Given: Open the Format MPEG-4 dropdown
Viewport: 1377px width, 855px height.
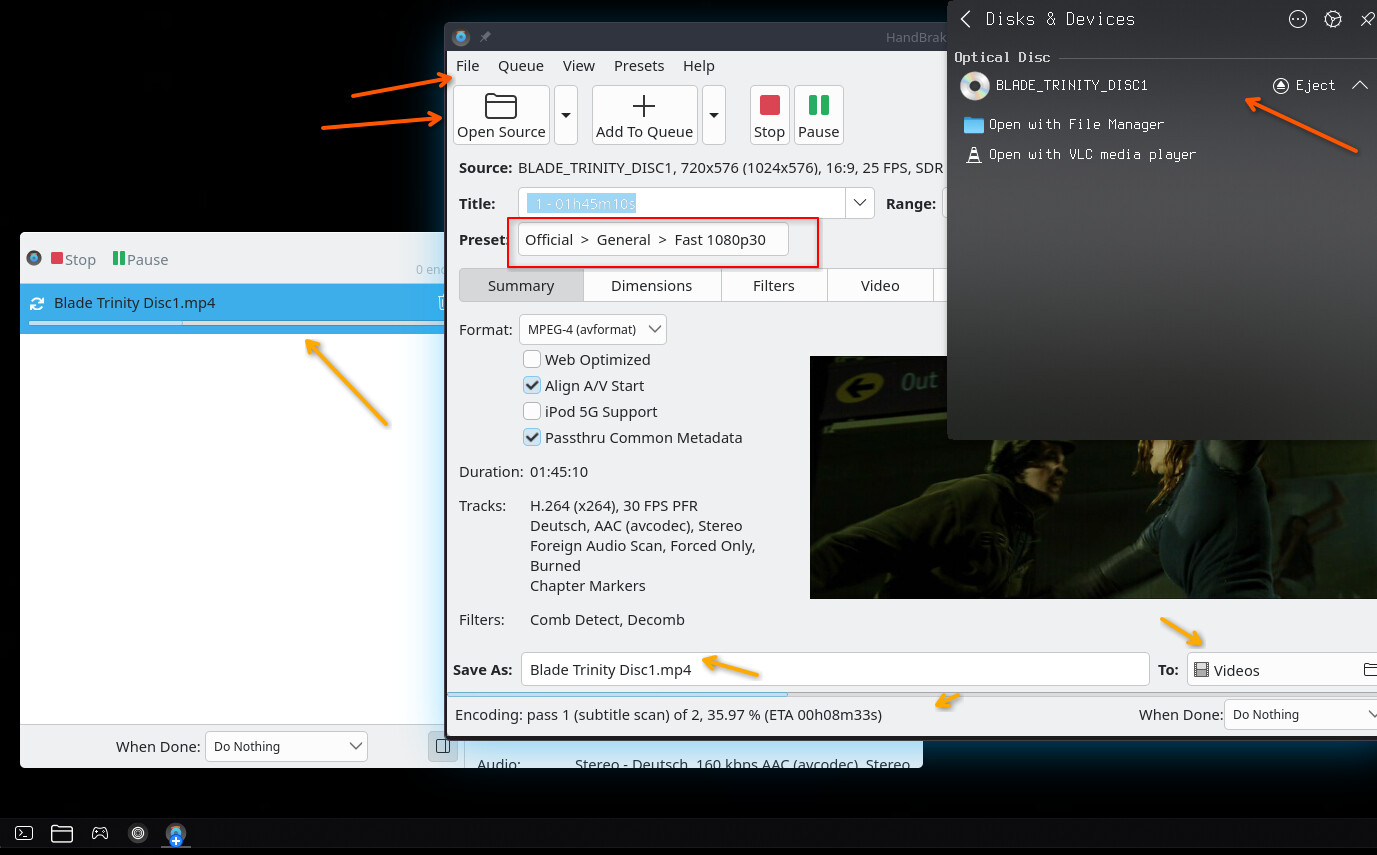Looking at the screenshot, I should click(592, 329).
